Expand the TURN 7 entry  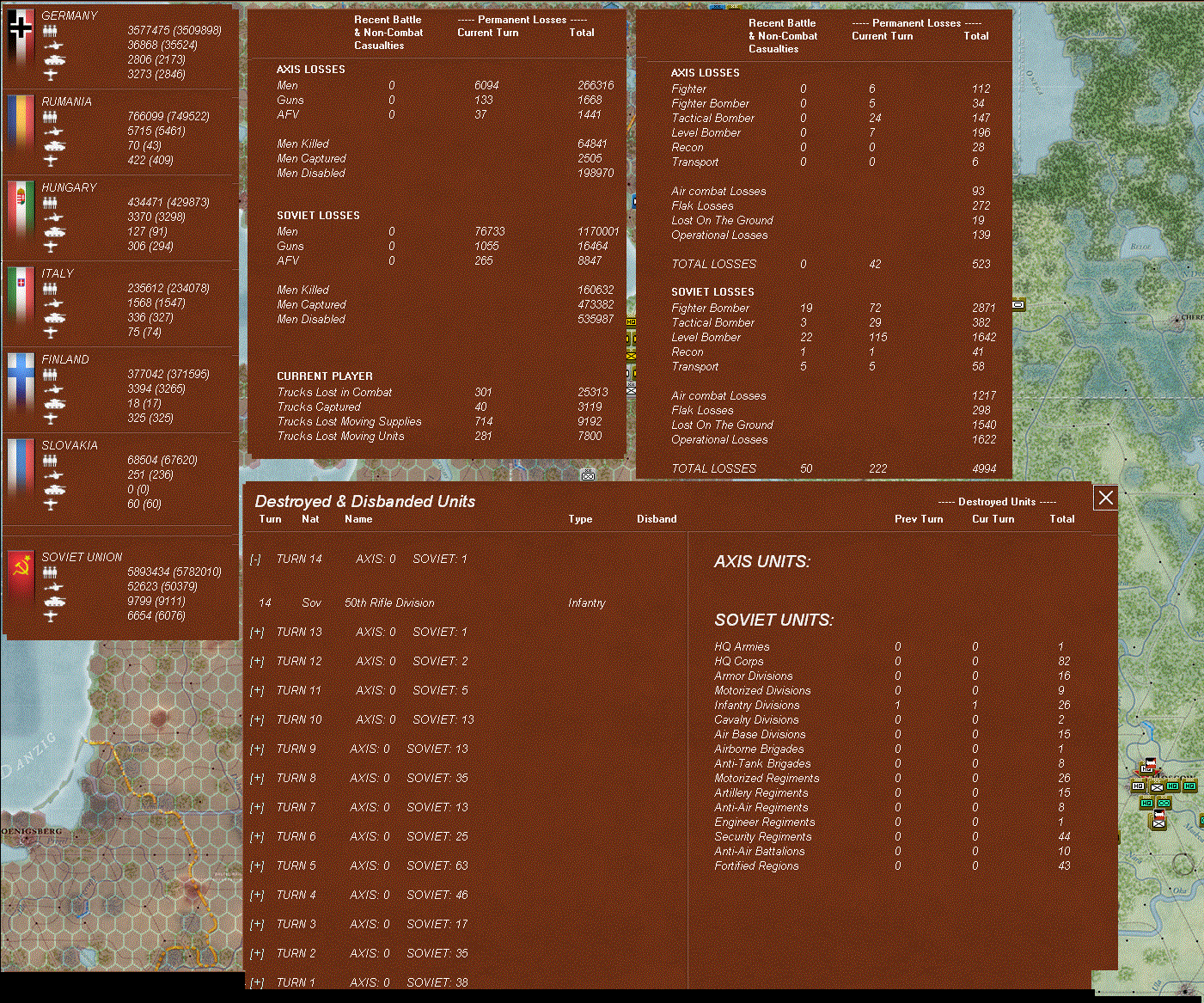(x=256, y=808)
